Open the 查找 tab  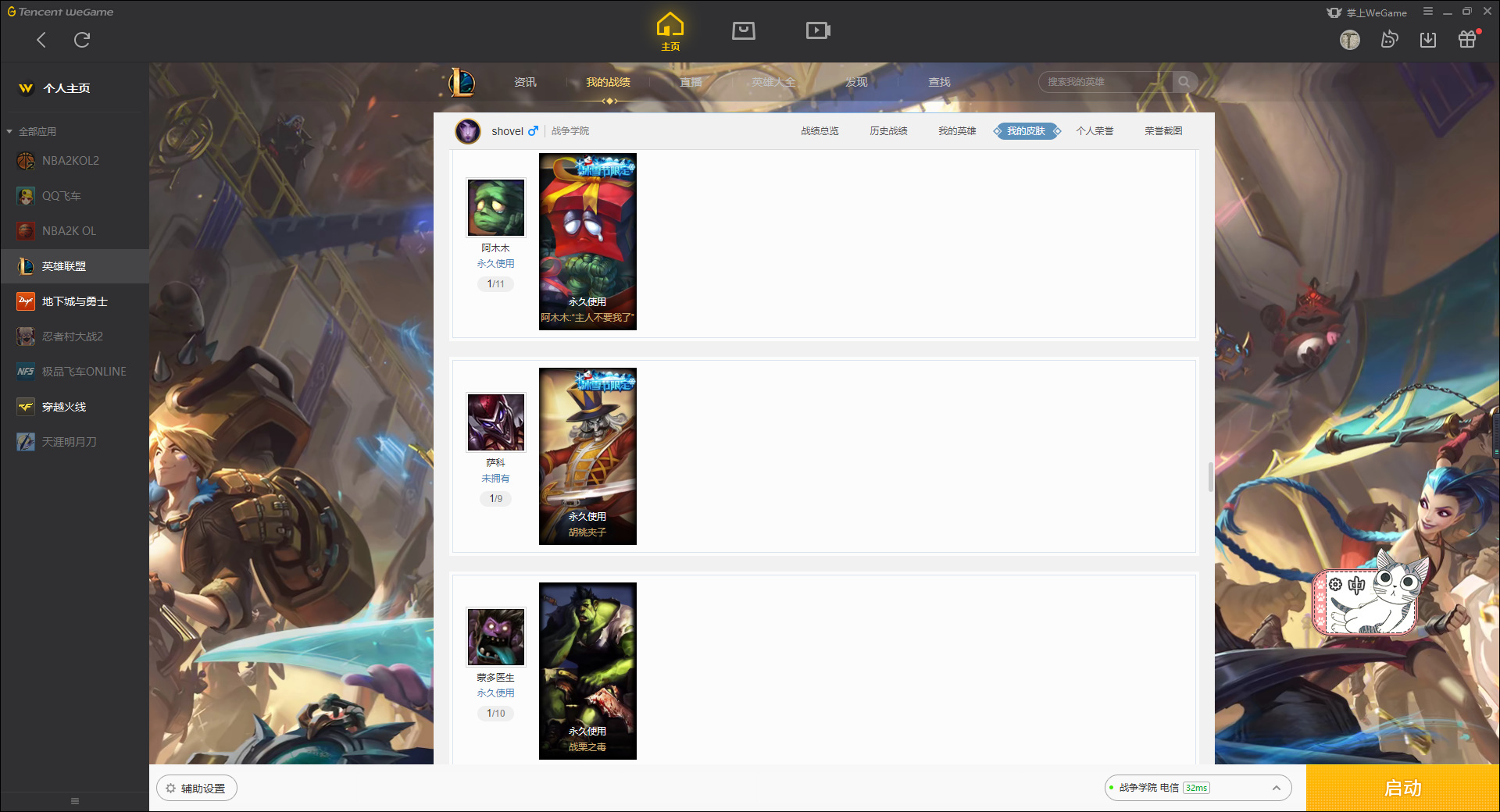(939, 82)
